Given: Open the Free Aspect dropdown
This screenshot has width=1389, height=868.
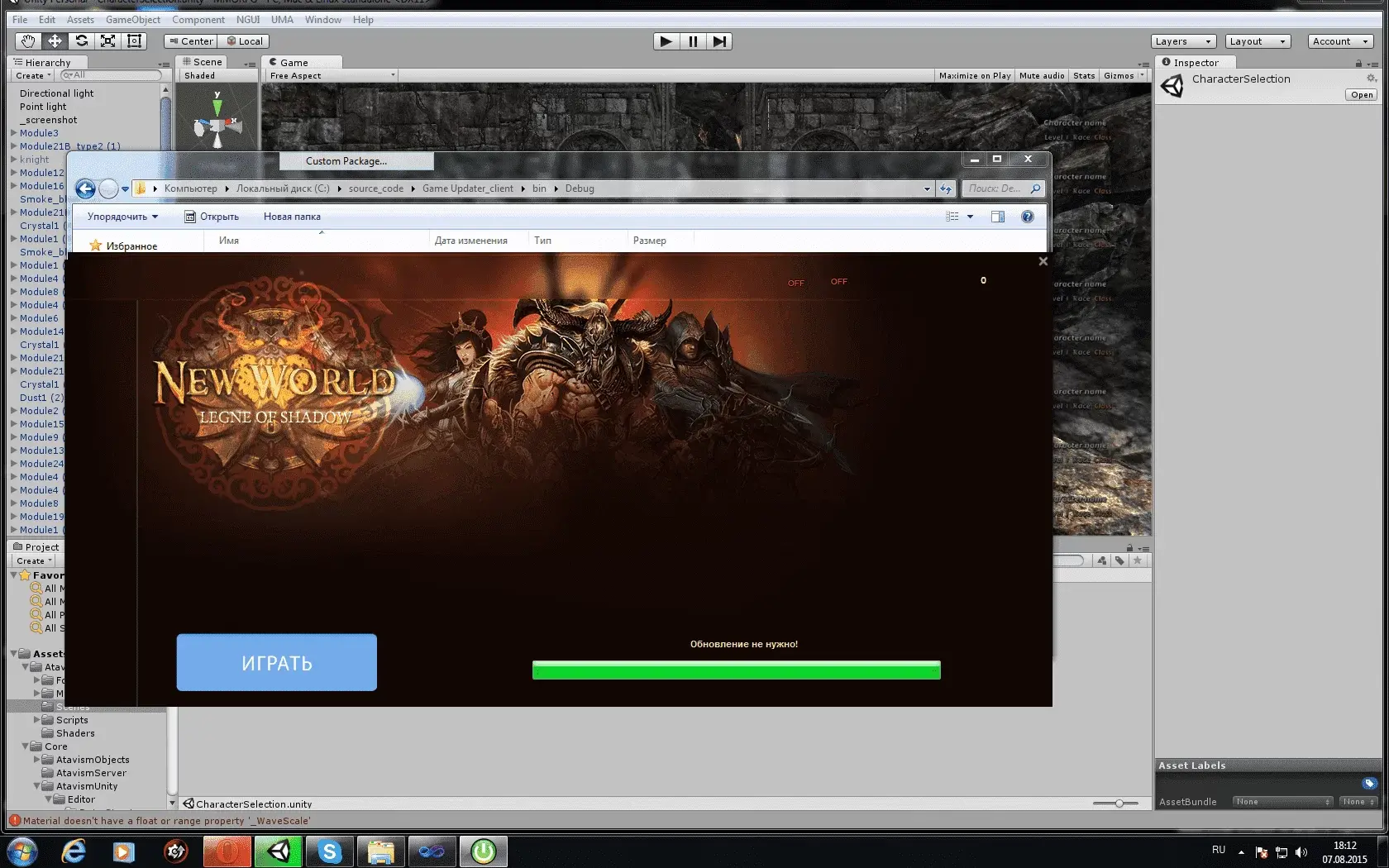Looking at the screenshot, I should [332, 75].
